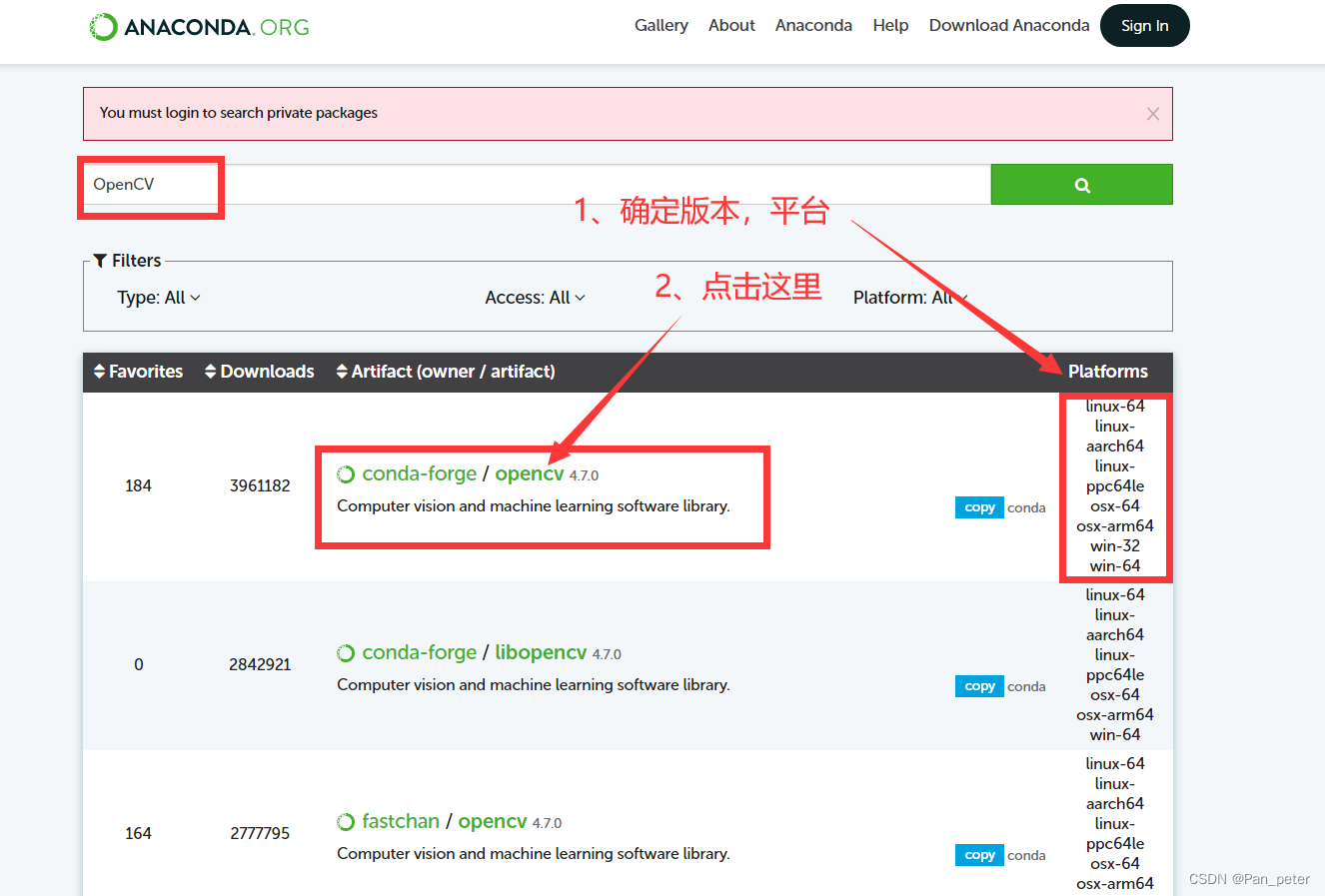Open the Platform: All filter dropdown
The image size is (1325, 896).
910,297
